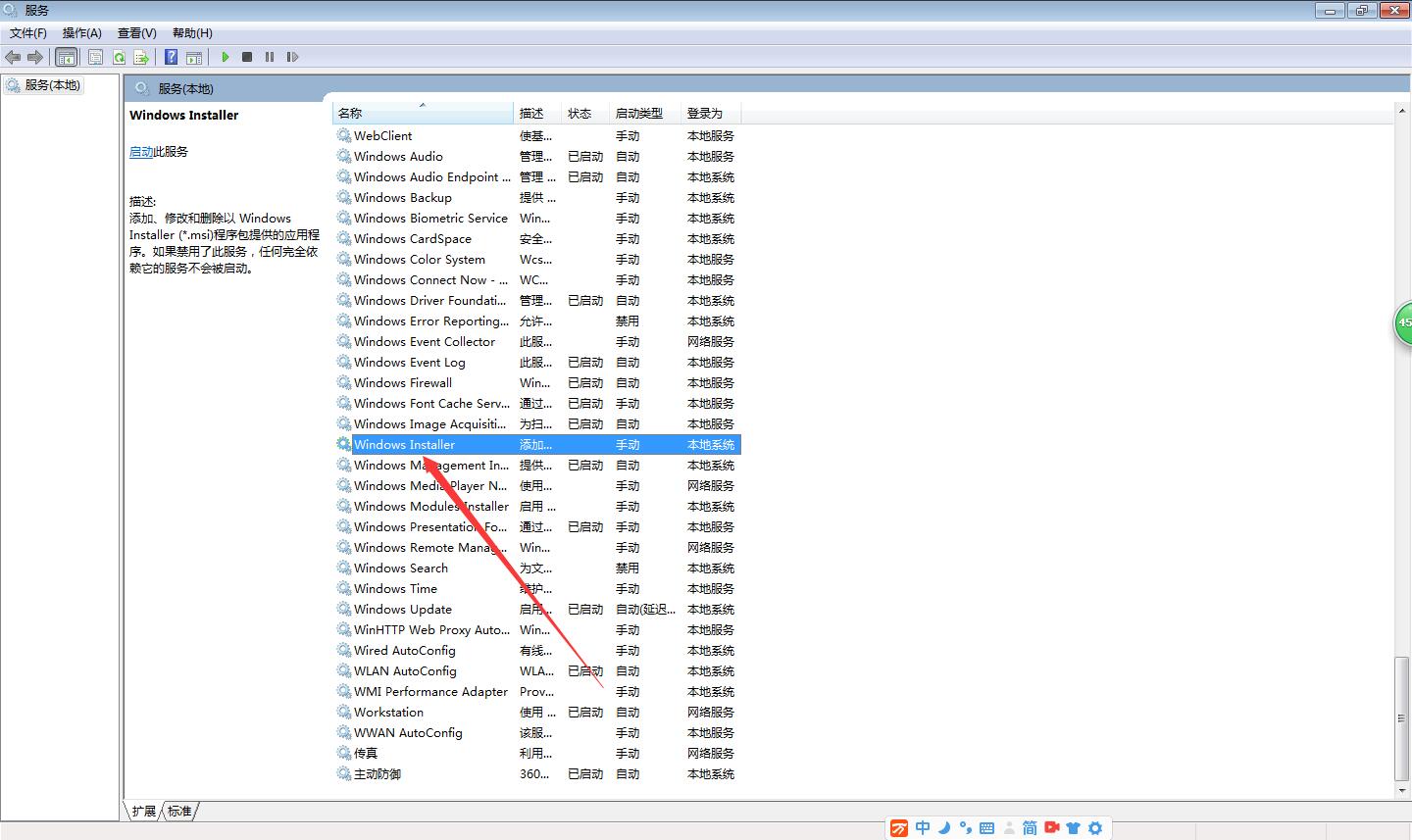Toggle the show/hide console tree button
1412x840 pixels.
pos(67,57)
